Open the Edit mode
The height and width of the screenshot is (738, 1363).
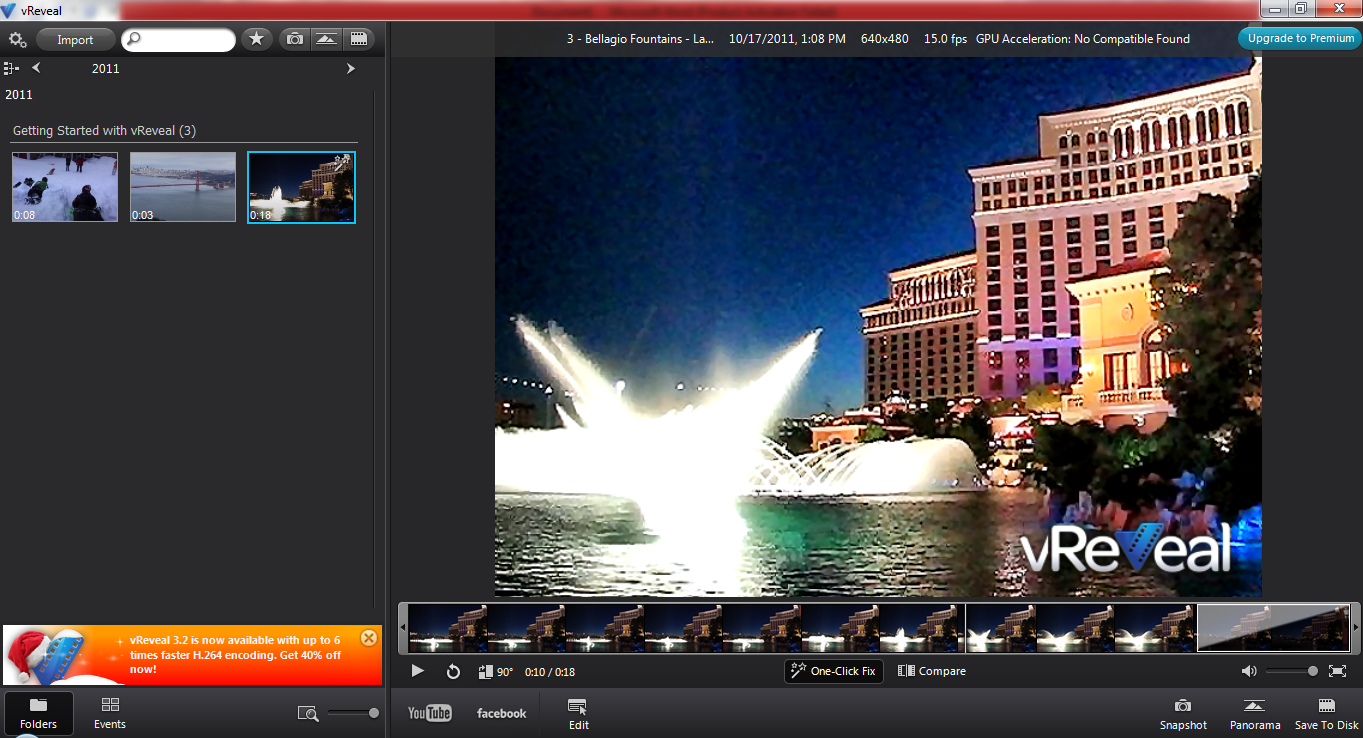578,714
